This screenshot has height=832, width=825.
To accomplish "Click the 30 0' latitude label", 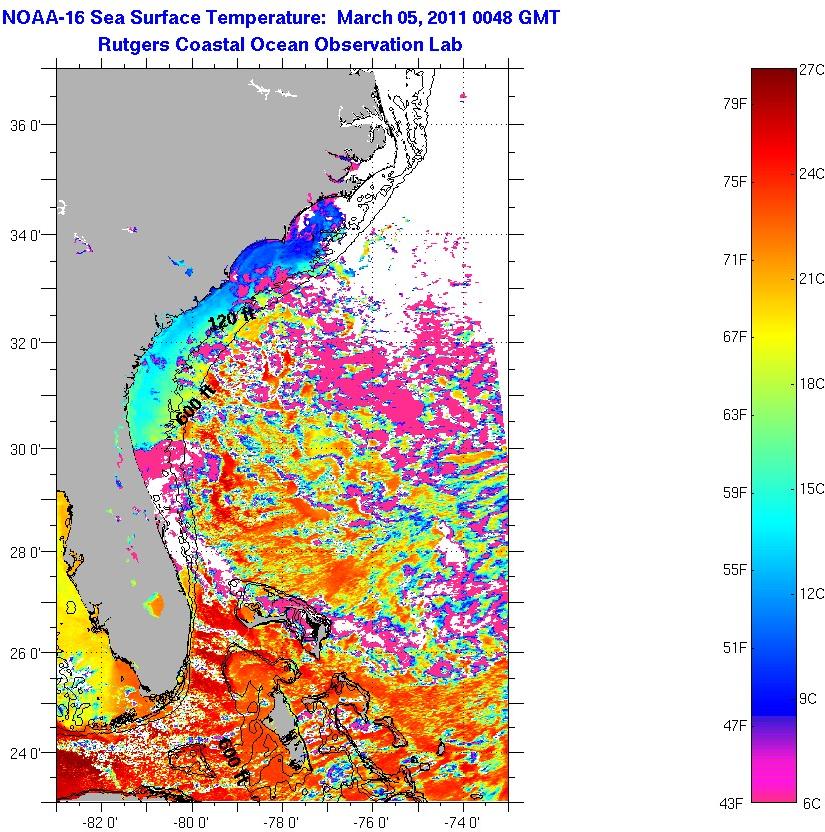I will (25, 449).
